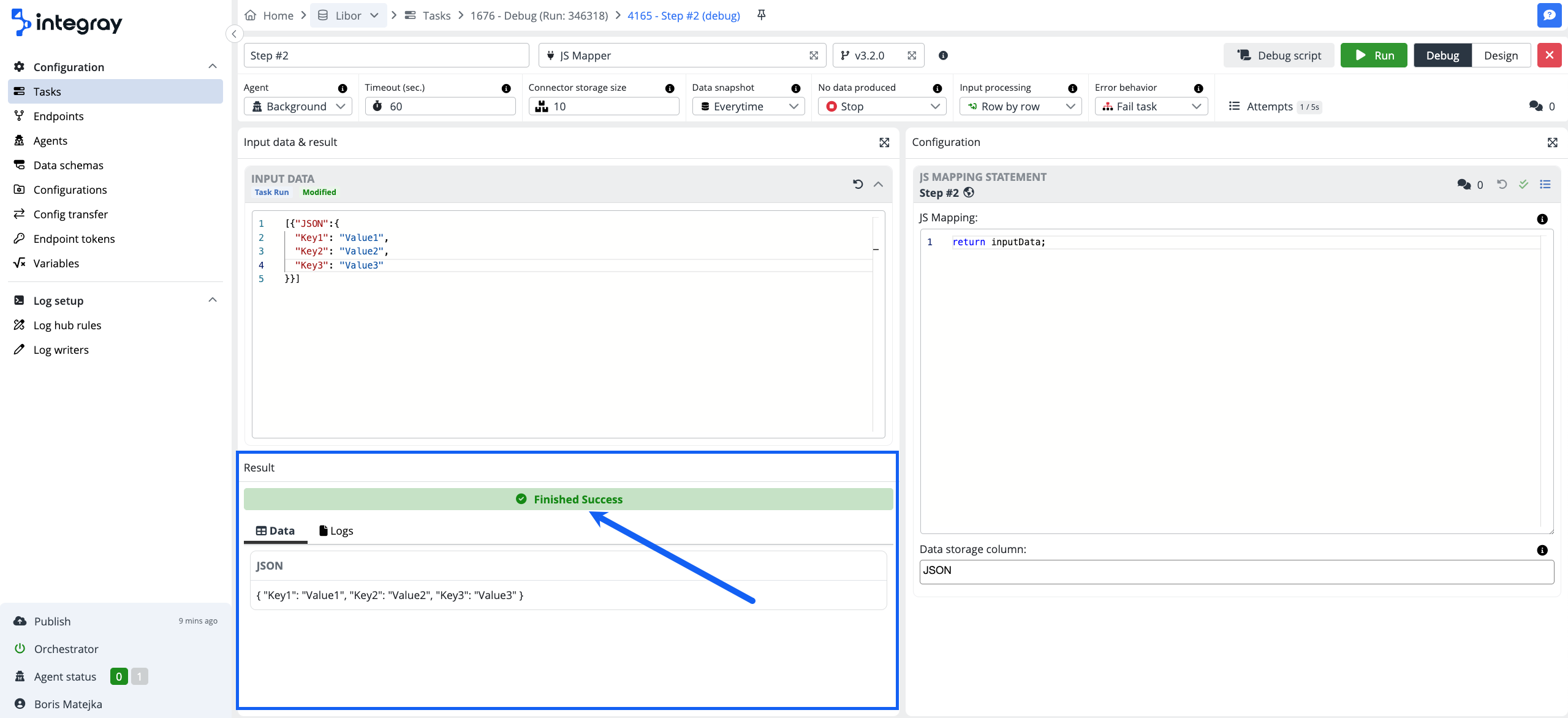Screen dimensions: 1568x718
Task: Show info for Data storage column
Action: (1542, 550)
